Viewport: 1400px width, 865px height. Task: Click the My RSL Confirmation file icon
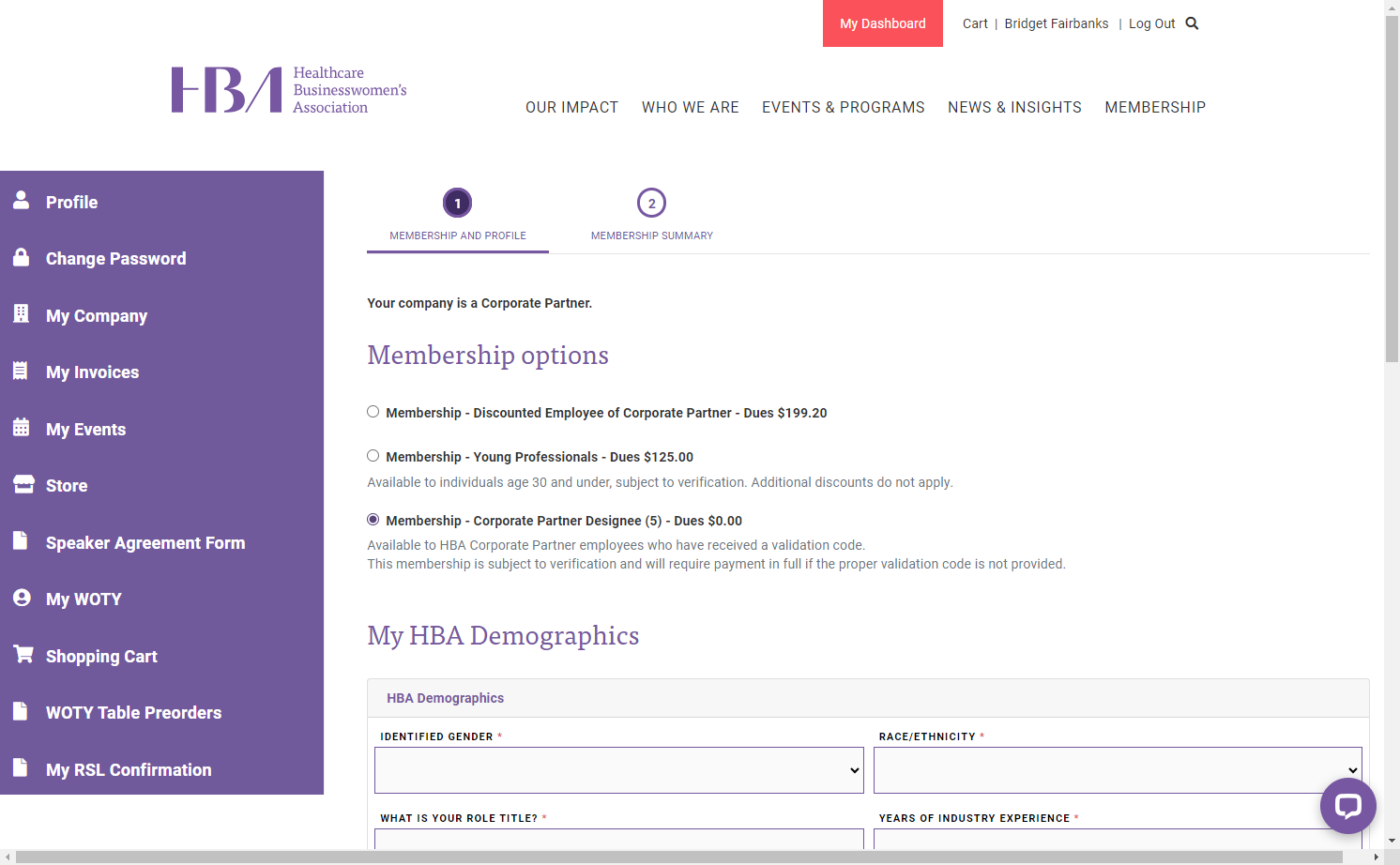21,767
